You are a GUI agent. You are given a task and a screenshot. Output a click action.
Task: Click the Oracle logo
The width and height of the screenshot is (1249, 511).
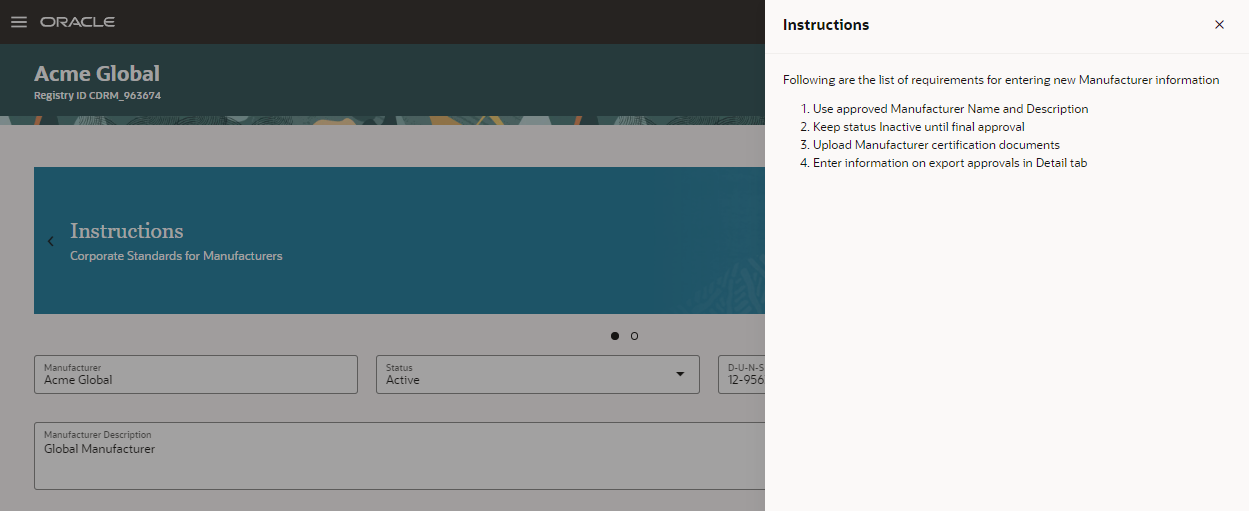coord(77,22)
